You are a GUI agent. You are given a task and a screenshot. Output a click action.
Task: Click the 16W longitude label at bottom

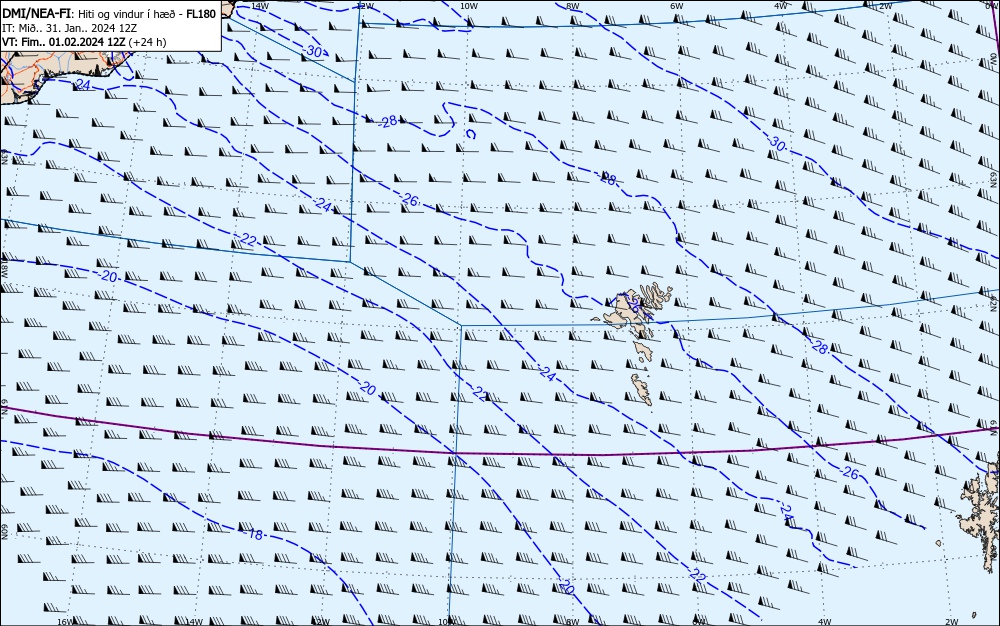point(65,622)
